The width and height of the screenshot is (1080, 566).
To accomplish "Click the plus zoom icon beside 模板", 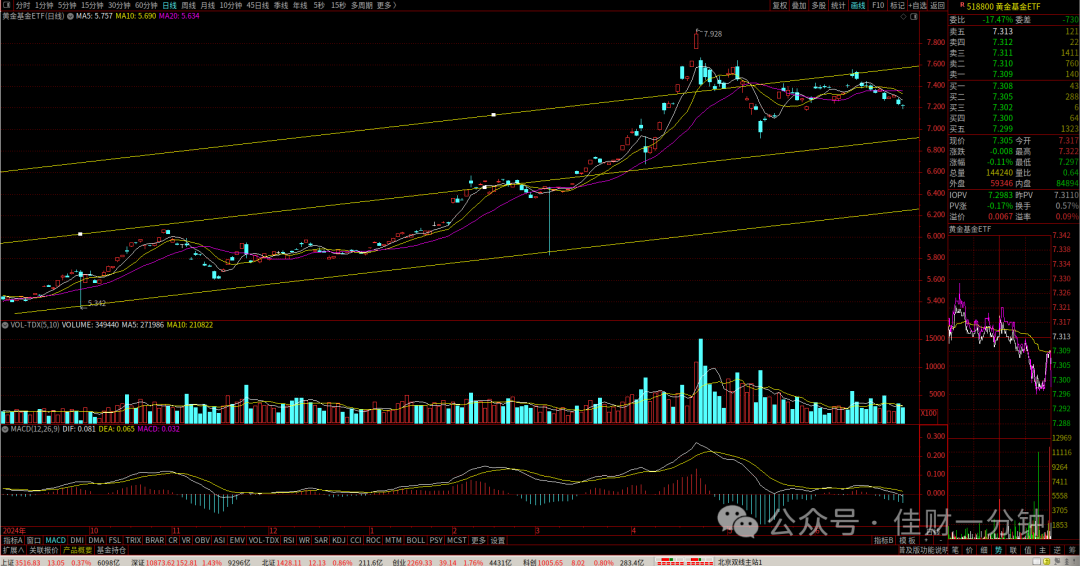I will [x=925, y=541].
